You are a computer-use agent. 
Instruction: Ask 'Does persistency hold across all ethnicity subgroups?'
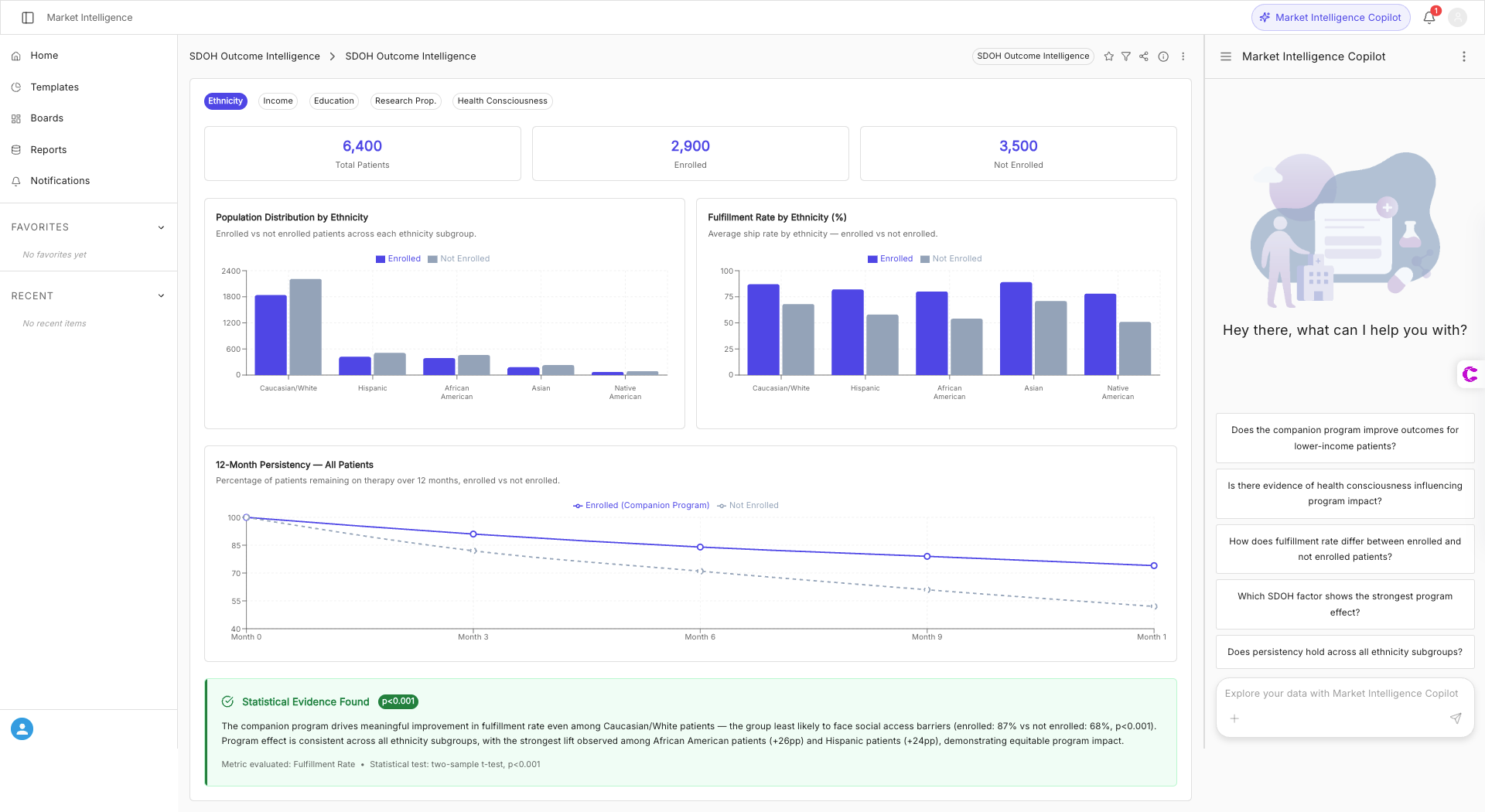1344,651
